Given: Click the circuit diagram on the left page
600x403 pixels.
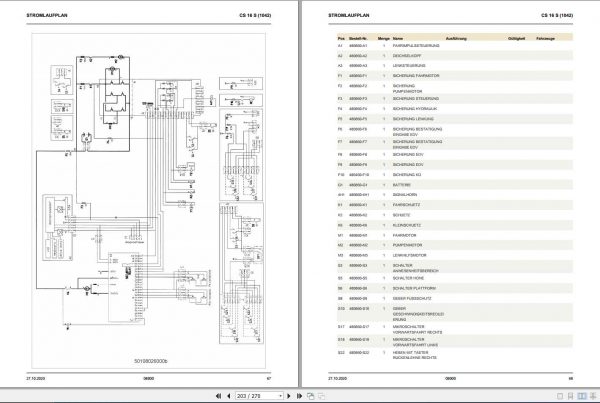Looking at the screenshot, I should tap(148, 201).
